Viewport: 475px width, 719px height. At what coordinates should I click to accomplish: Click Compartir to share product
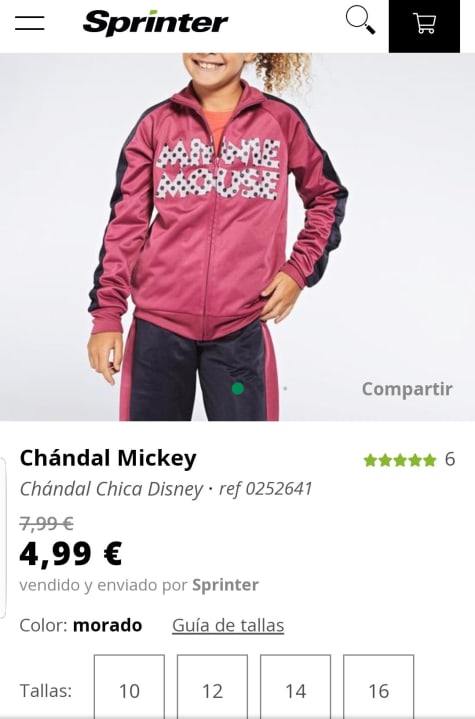point(407,389)
